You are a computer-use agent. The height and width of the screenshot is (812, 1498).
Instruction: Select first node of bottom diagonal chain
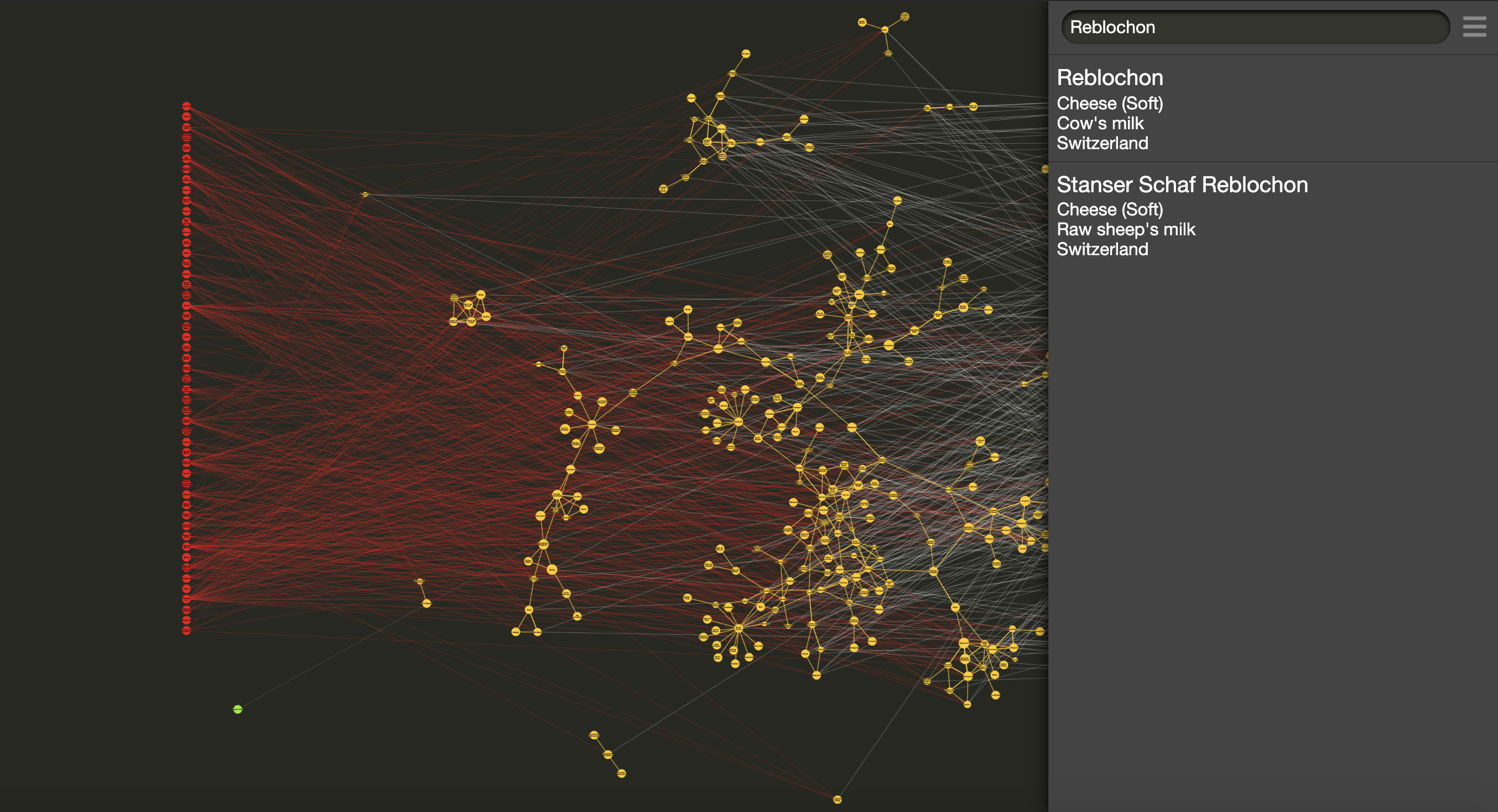point(594,735)
